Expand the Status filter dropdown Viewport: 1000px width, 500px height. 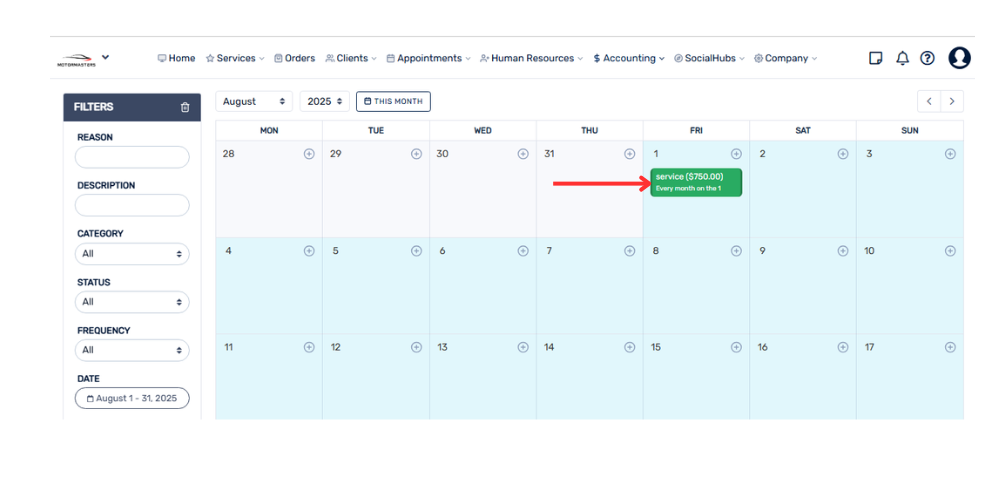(132, 302)
